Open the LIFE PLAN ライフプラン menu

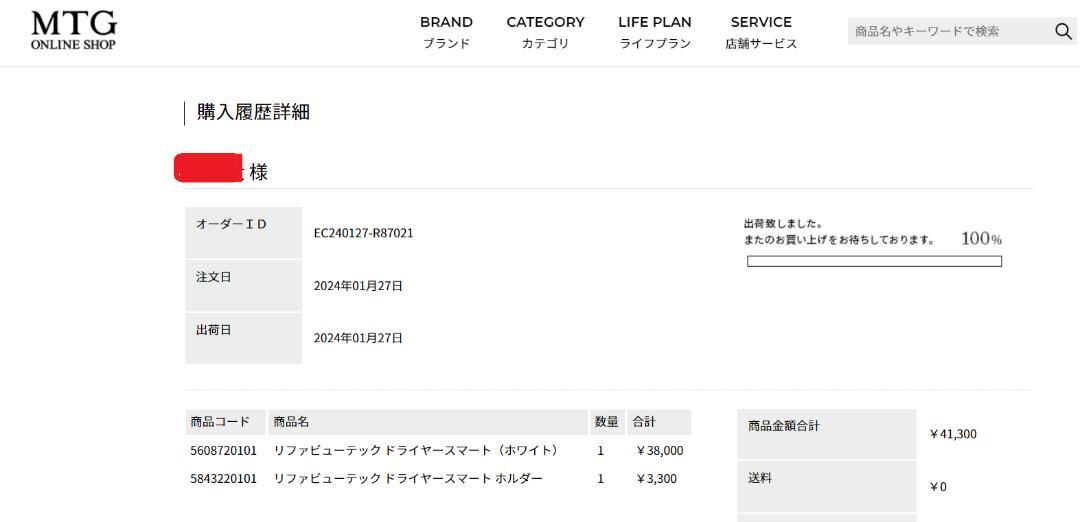coord(655,32)
